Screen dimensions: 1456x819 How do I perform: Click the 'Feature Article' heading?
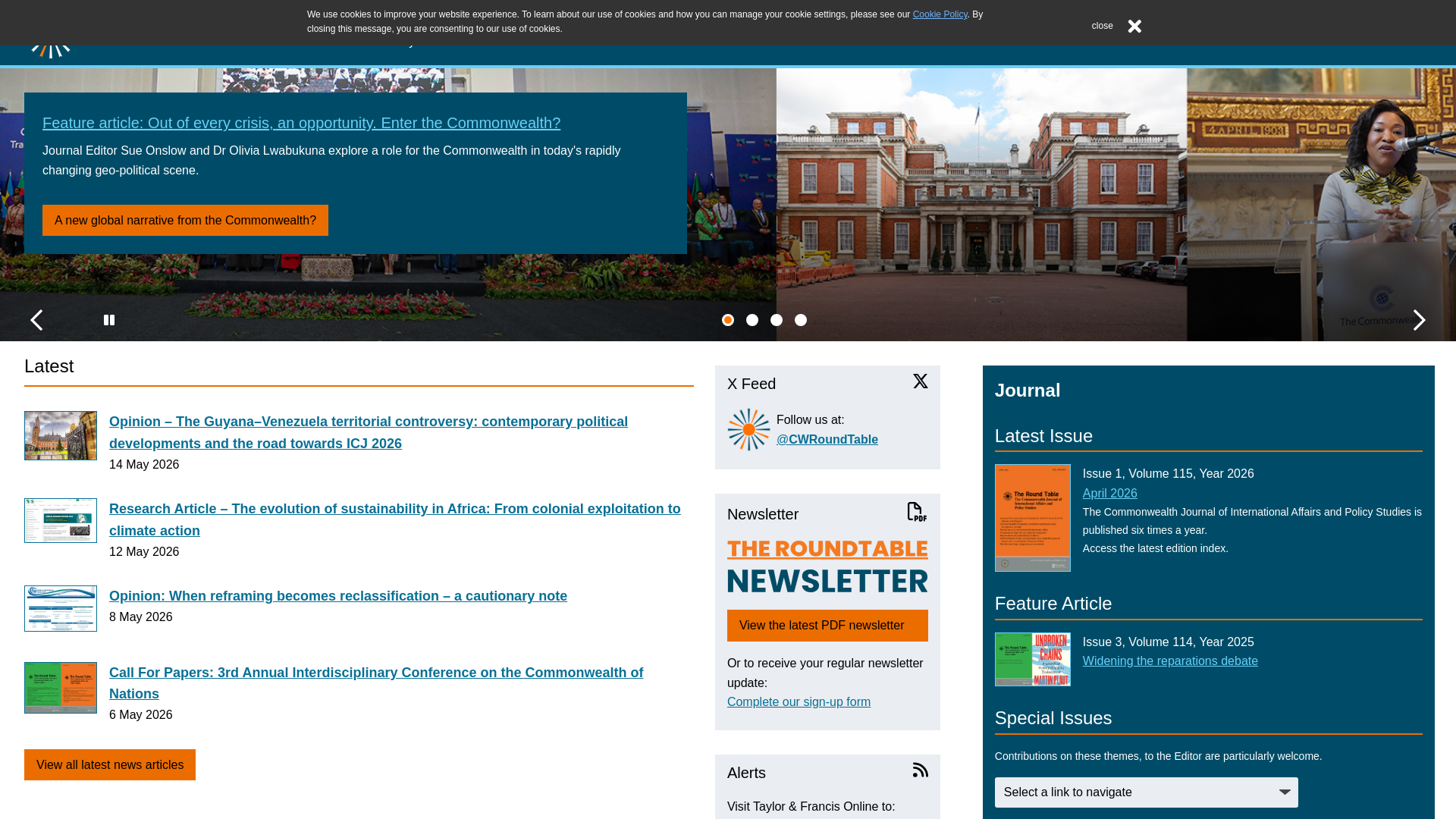[x=1053, y=604]
